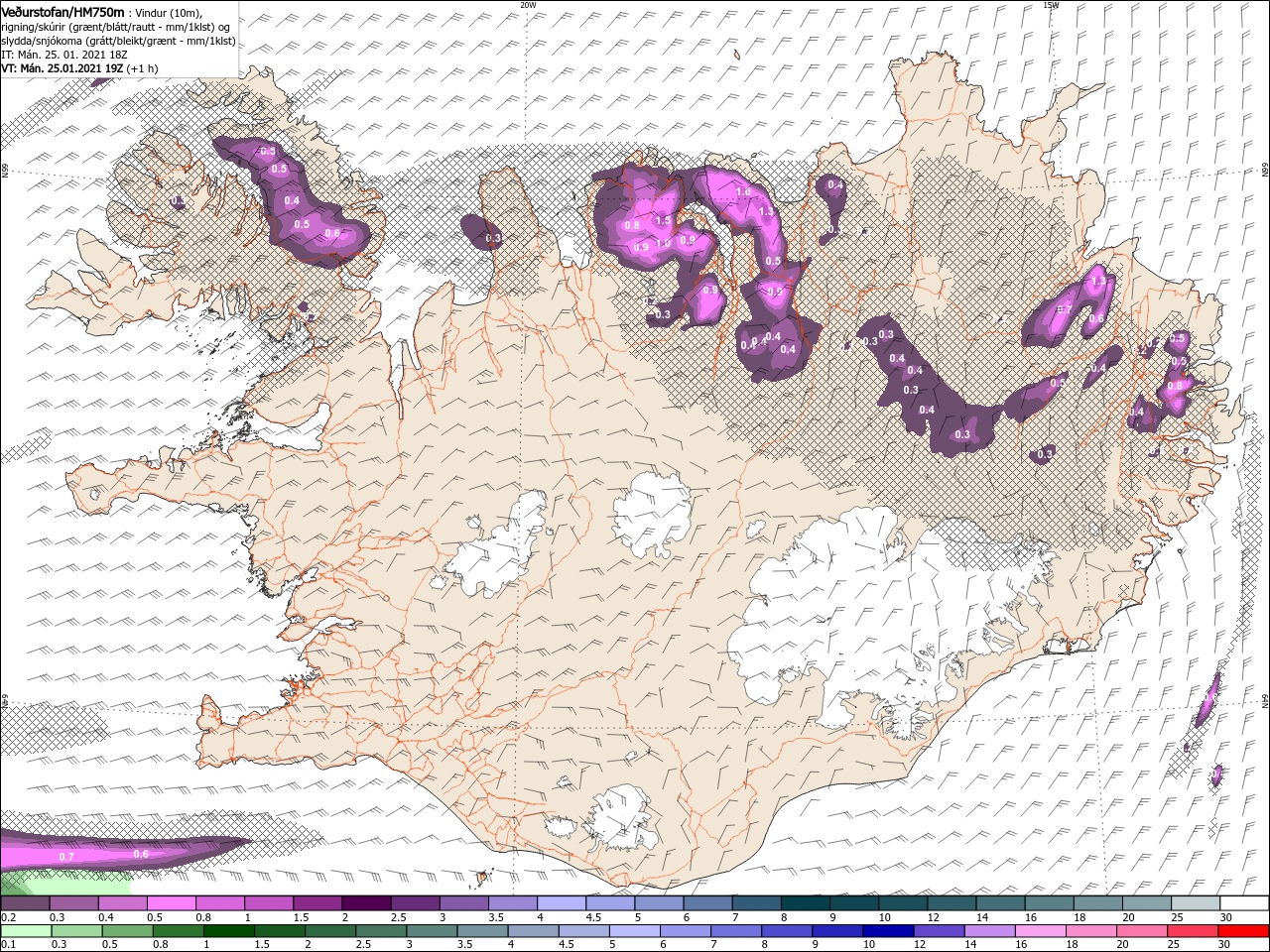Pick the upper legend swatch labeled 6
1270x952 pixels.
[708, 903]
